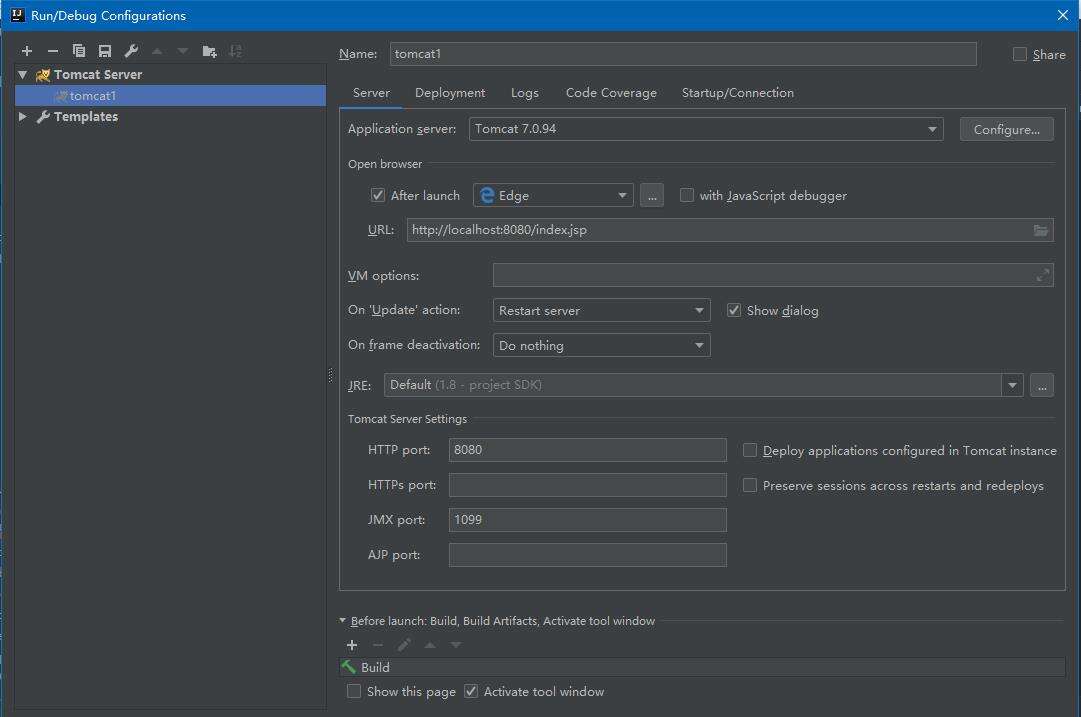1081x717 pixels.
Task: Open the Application server dropdown
Action: tap(706, 129)
